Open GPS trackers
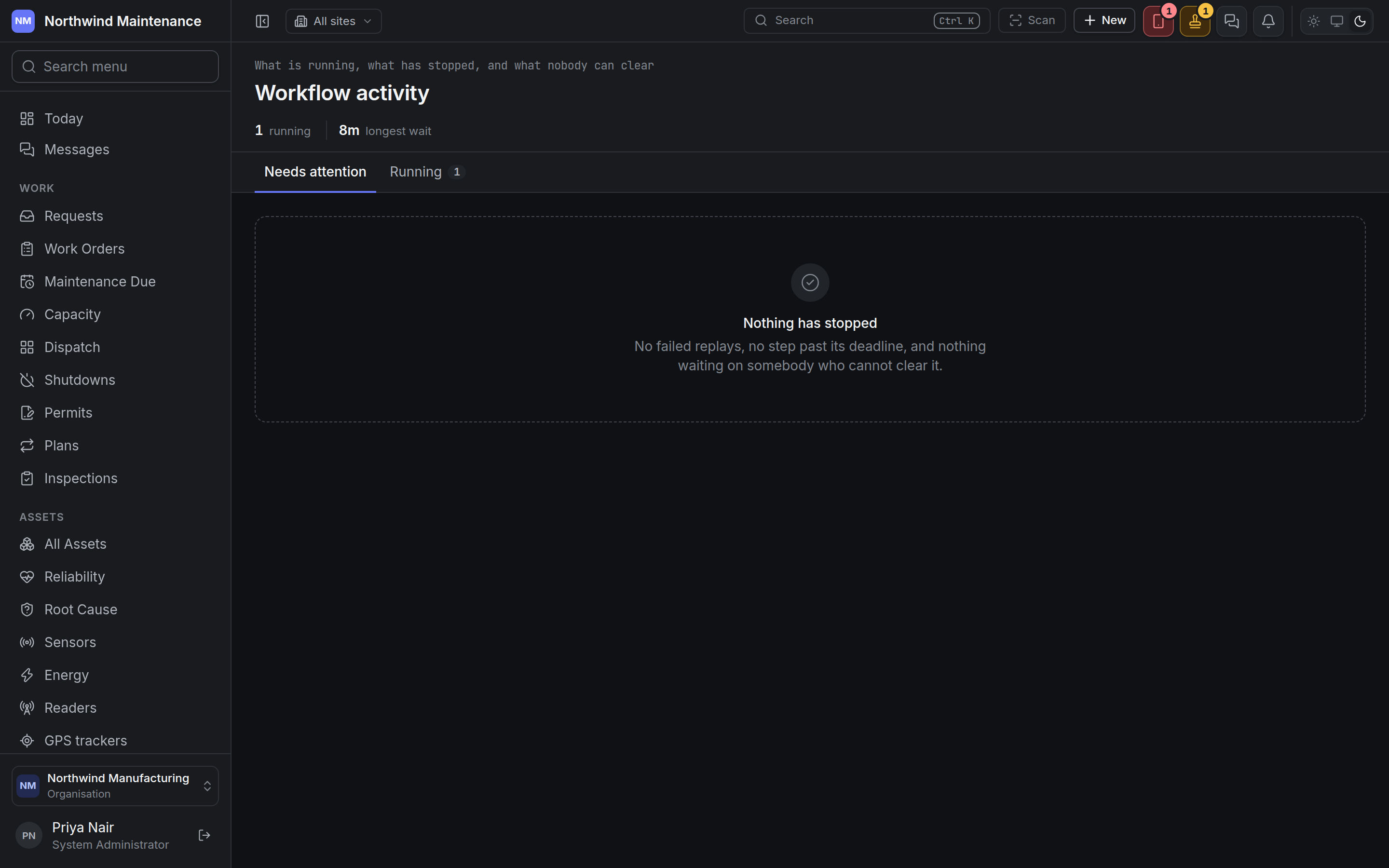 (x=115, y=740)
